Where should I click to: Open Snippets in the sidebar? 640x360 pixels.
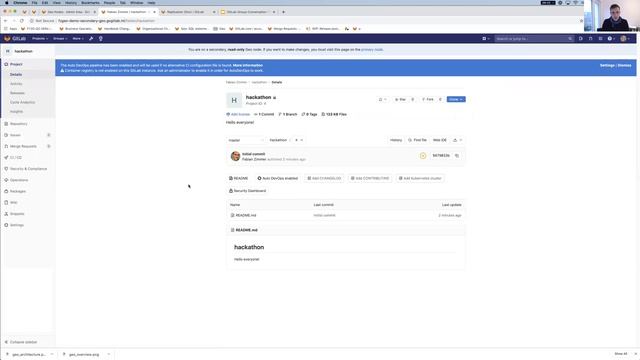pyautogui.click(x=17, y=214)
